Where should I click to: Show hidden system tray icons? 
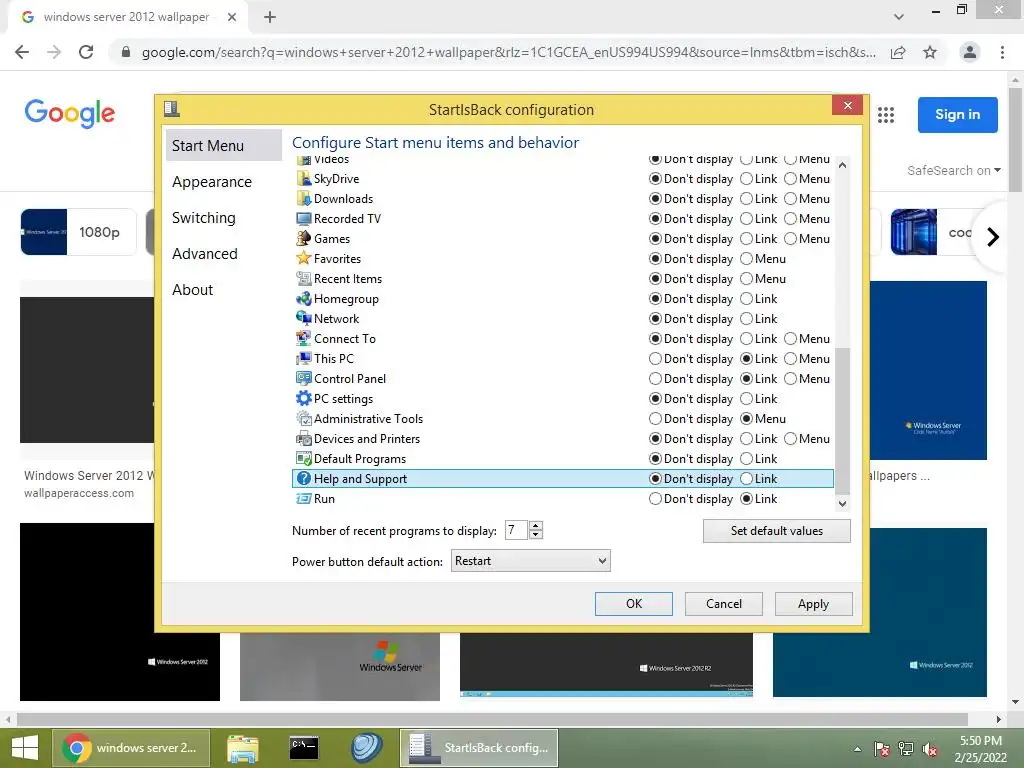pyautogui.click(x=857, y=749)
